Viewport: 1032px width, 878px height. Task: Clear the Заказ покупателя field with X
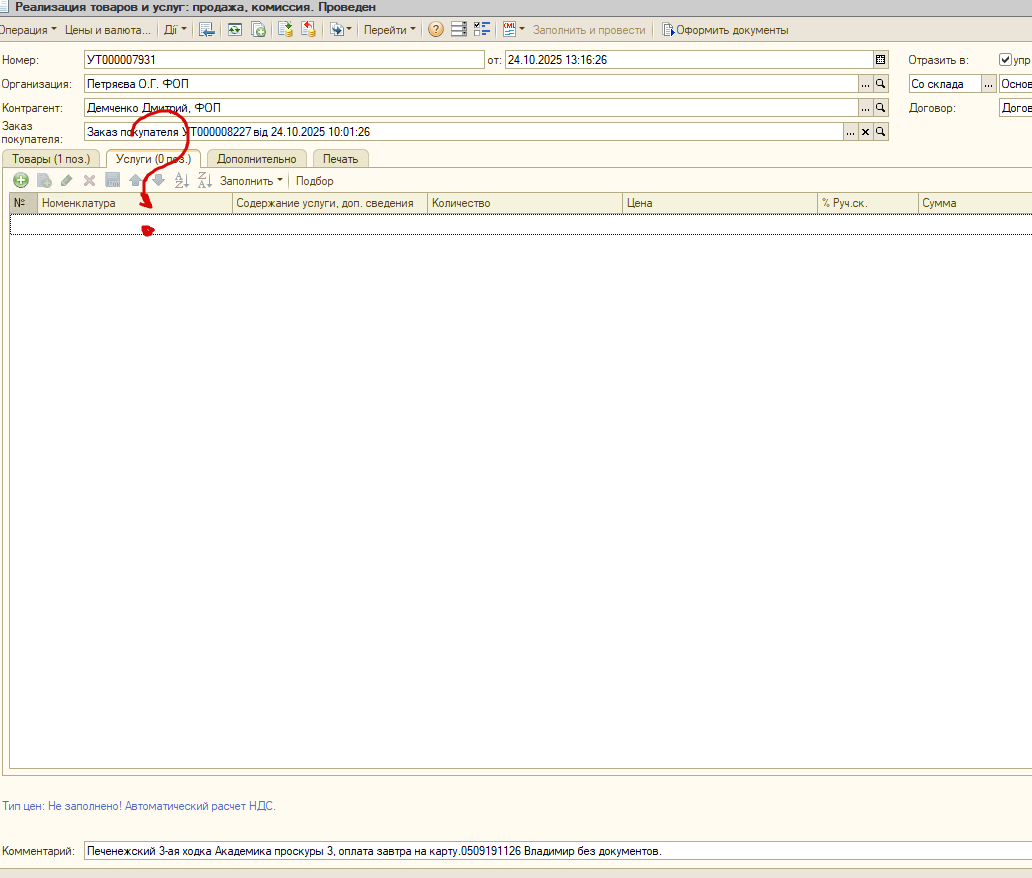865,132
